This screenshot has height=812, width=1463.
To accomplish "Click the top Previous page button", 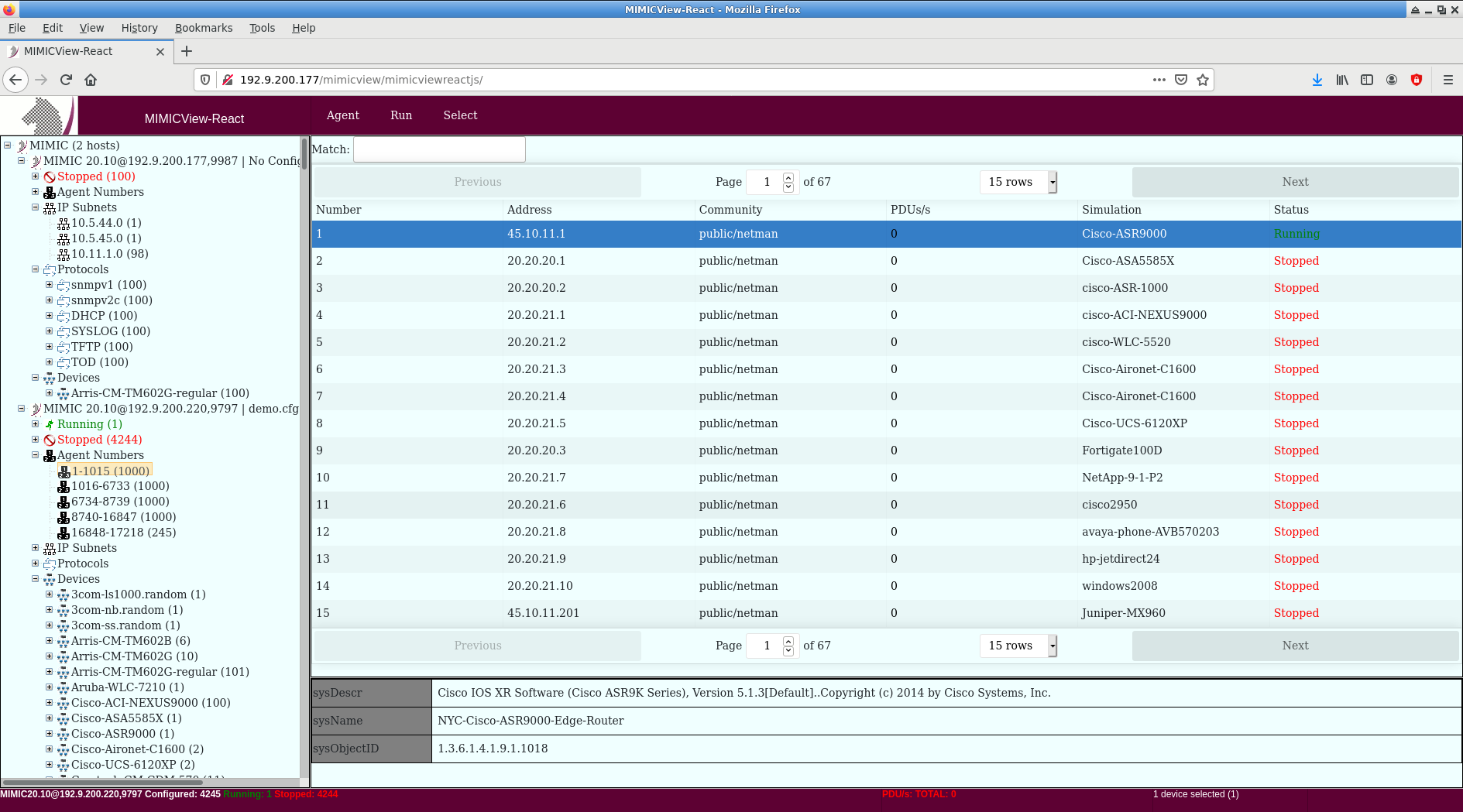I will [x=477, y=182].
